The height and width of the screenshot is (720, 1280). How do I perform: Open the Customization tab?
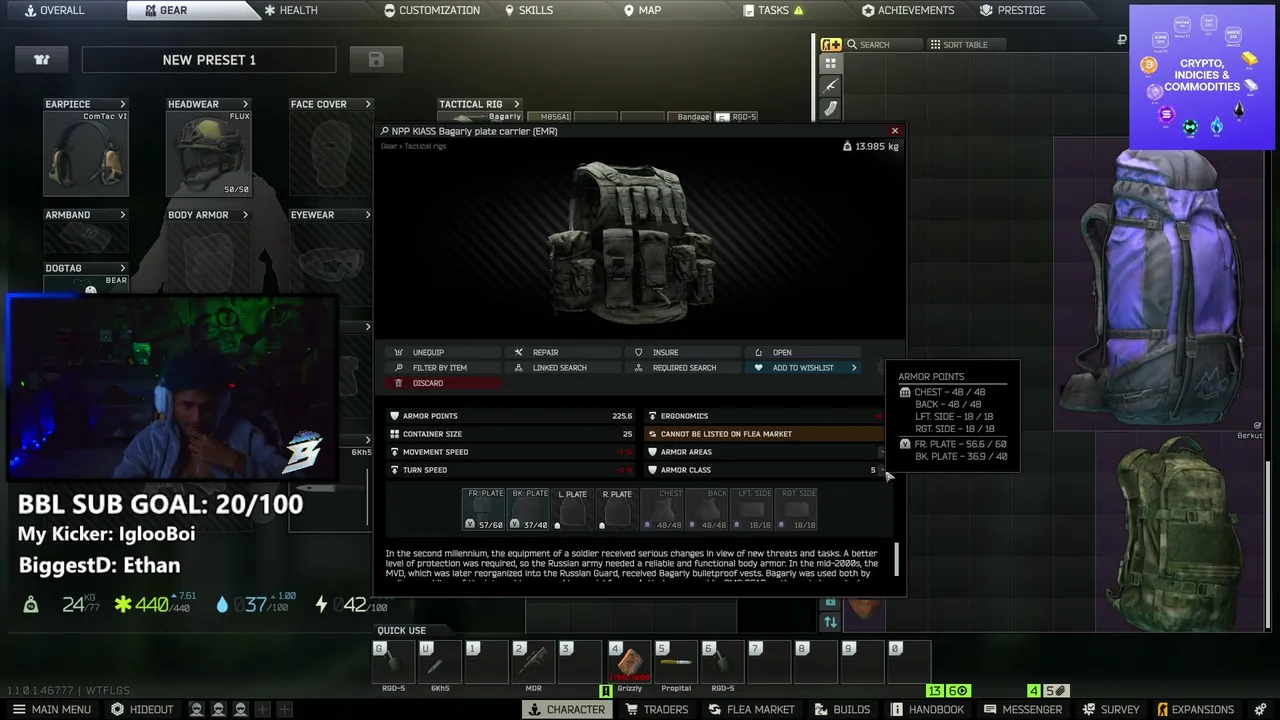click(x=432, y=10)
